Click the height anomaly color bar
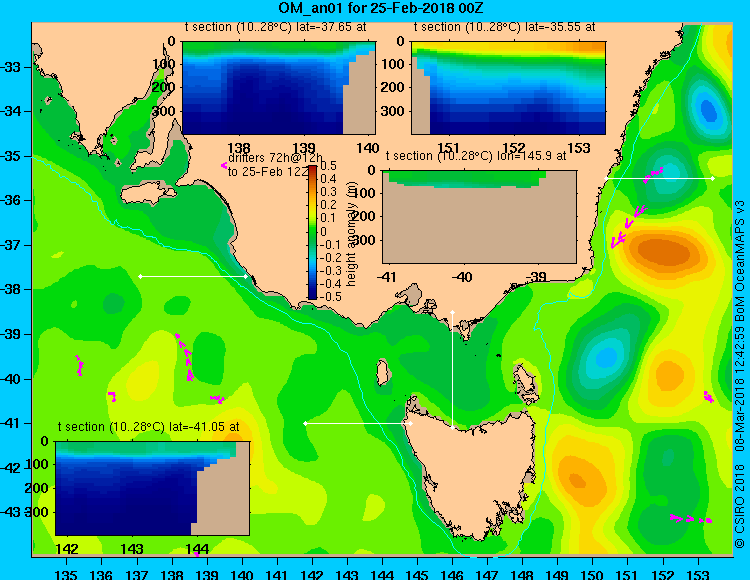The width and height of the screenshot is (750, 580). pyautogui.click(x=312, y=232)
